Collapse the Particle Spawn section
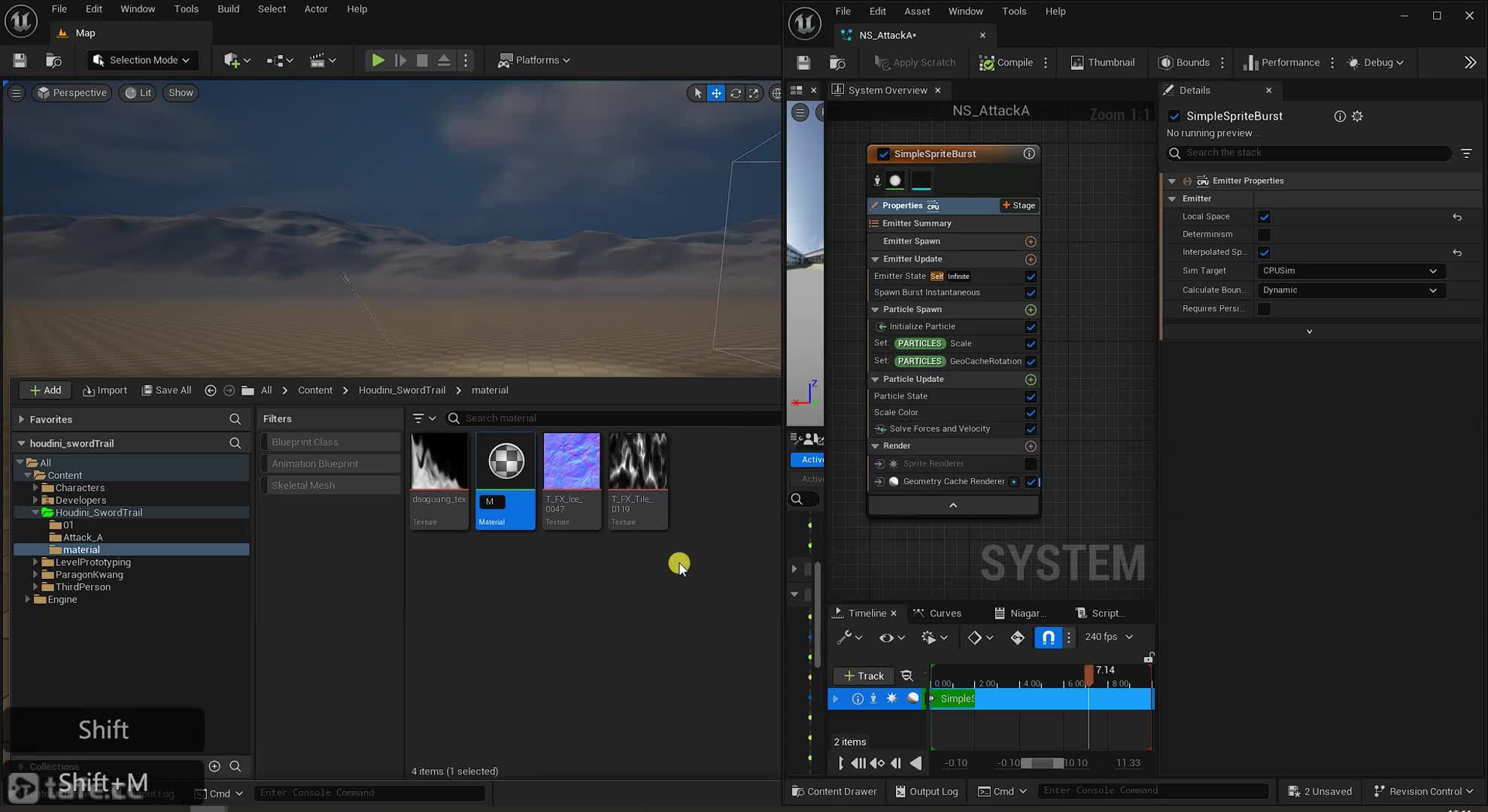Image resolution: width=1488 pixels, height=812 pixels. pos(875,310)
